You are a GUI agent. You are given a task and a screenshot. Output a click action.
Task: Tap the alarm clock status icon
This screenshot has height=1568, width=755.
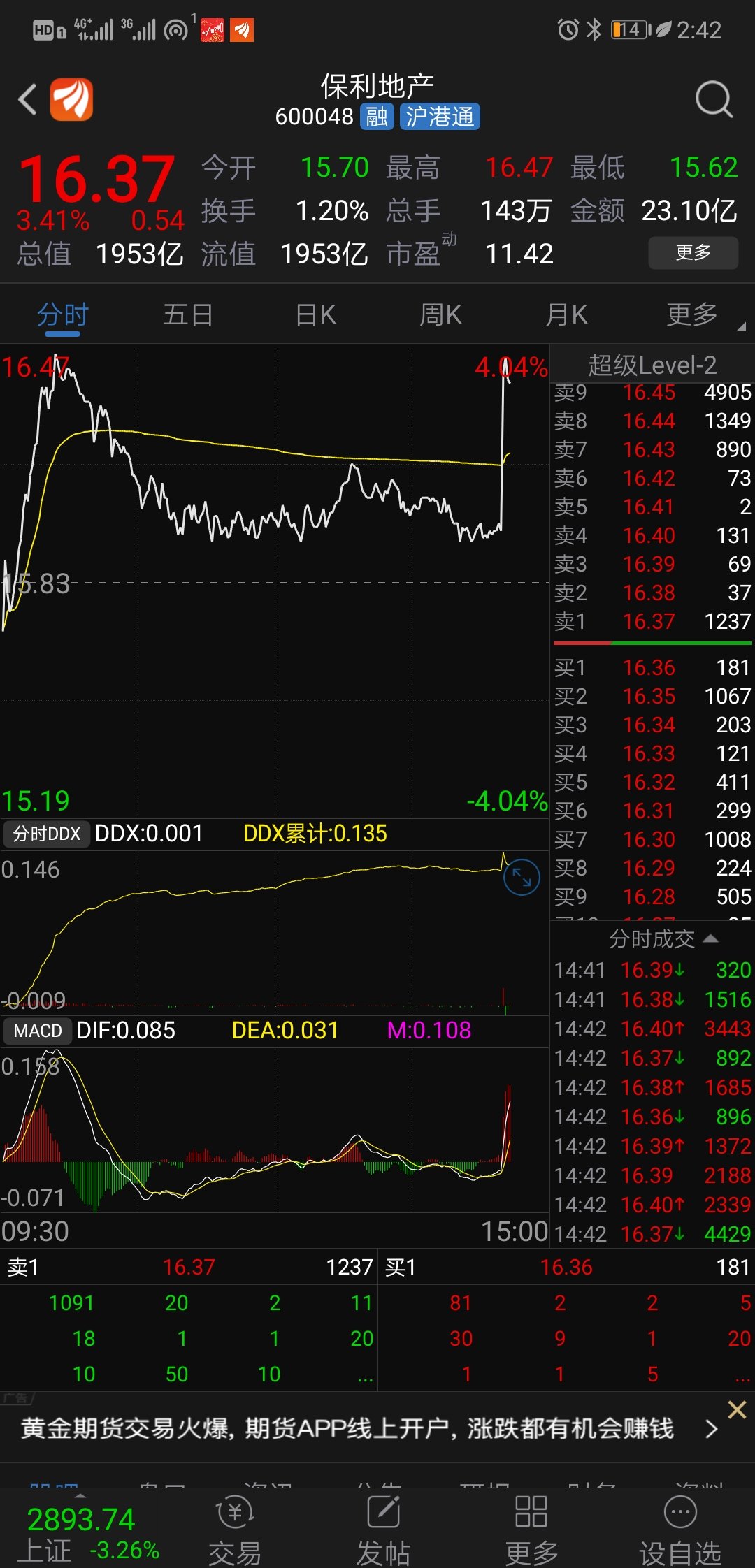pyautogui.click(x=568, y=30)
